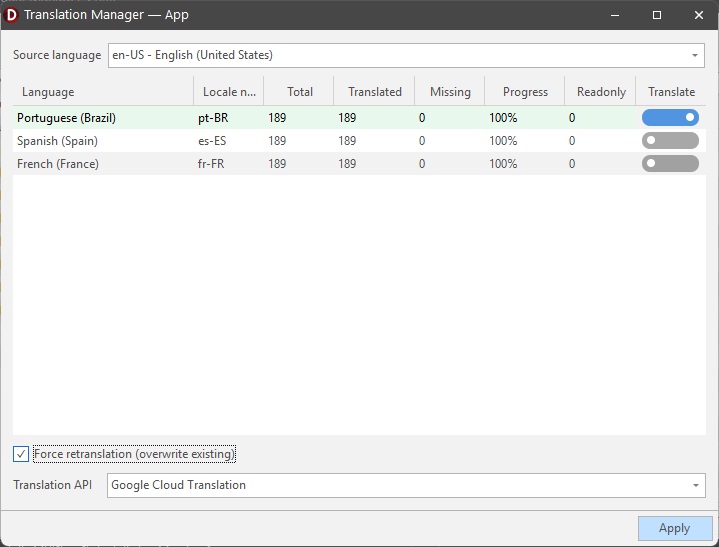Screen dimensions: 719x547
Task: Sort by the Locale name column header
Action: (x=228, y=92)
